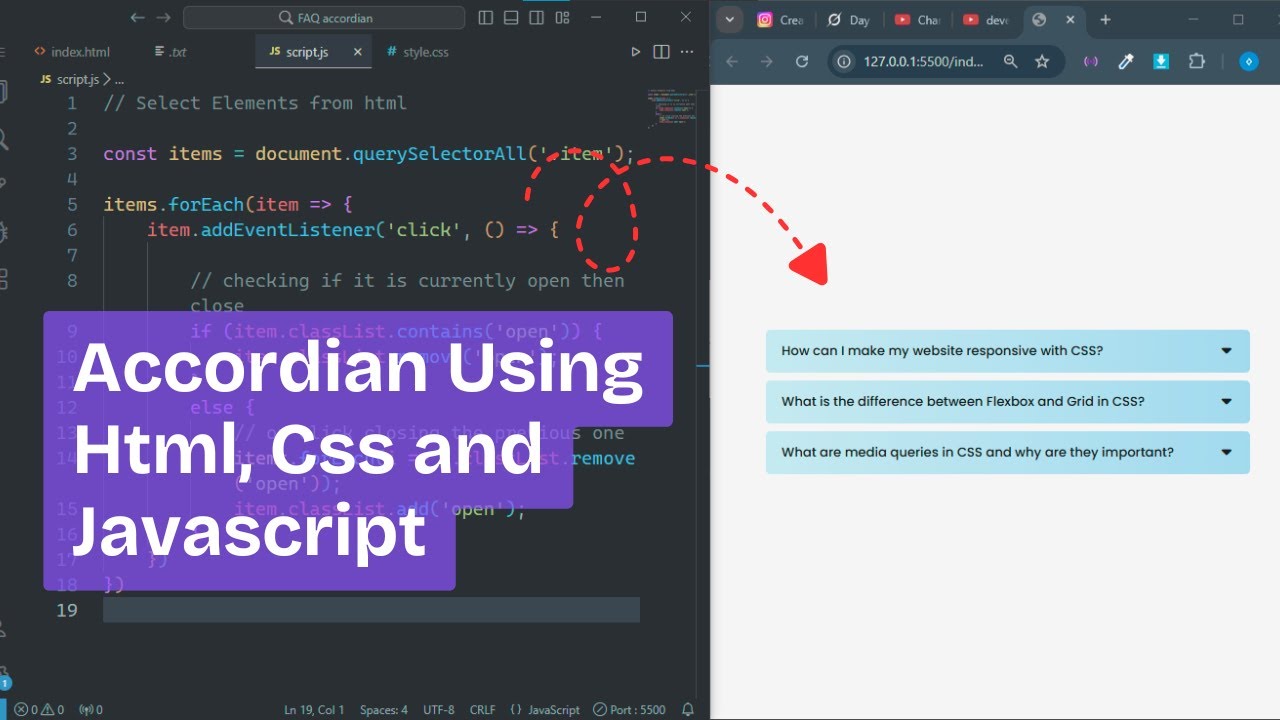Viewport: 1280px width, 720px height.
Task: Open editor More Actions ellipsis menu
Action: tap(686, 52)
